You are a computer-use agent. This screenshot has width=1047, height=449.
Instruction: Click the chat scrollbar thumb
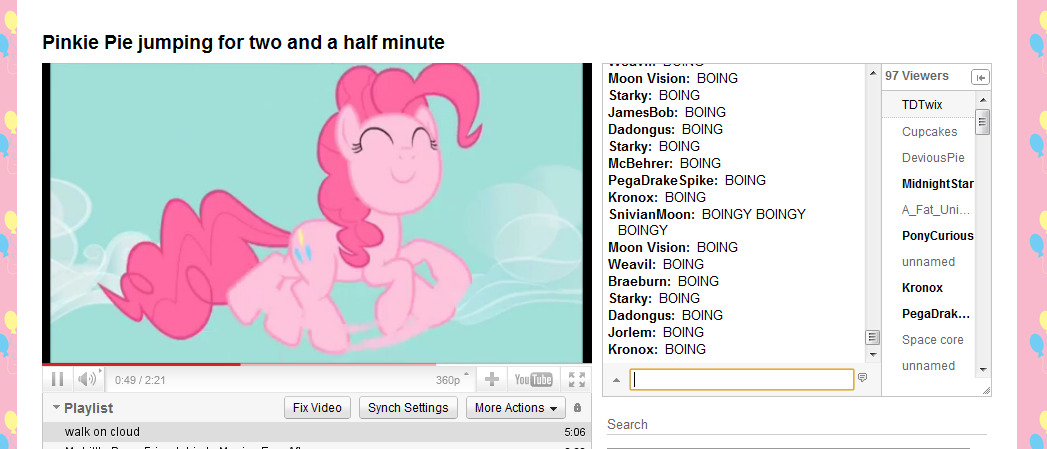872,337
